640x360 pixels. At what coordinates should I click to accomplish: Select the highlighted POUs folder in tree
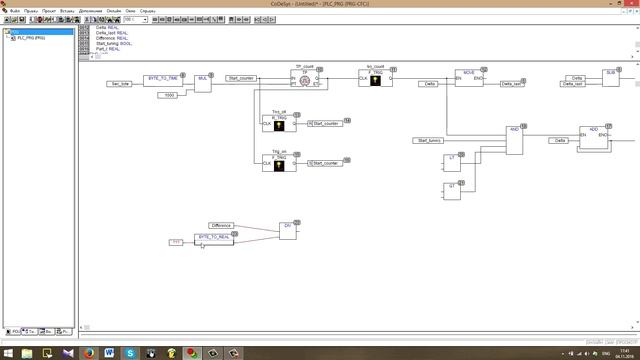click(x=39, y=32)
